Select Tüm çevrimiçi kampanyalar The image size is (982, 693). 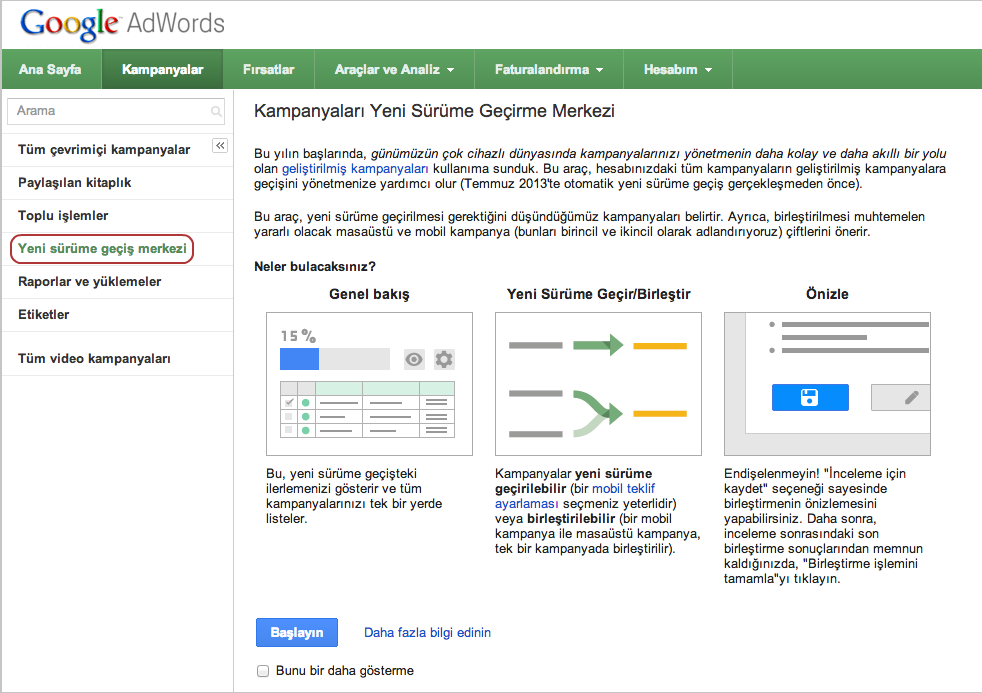104,150
